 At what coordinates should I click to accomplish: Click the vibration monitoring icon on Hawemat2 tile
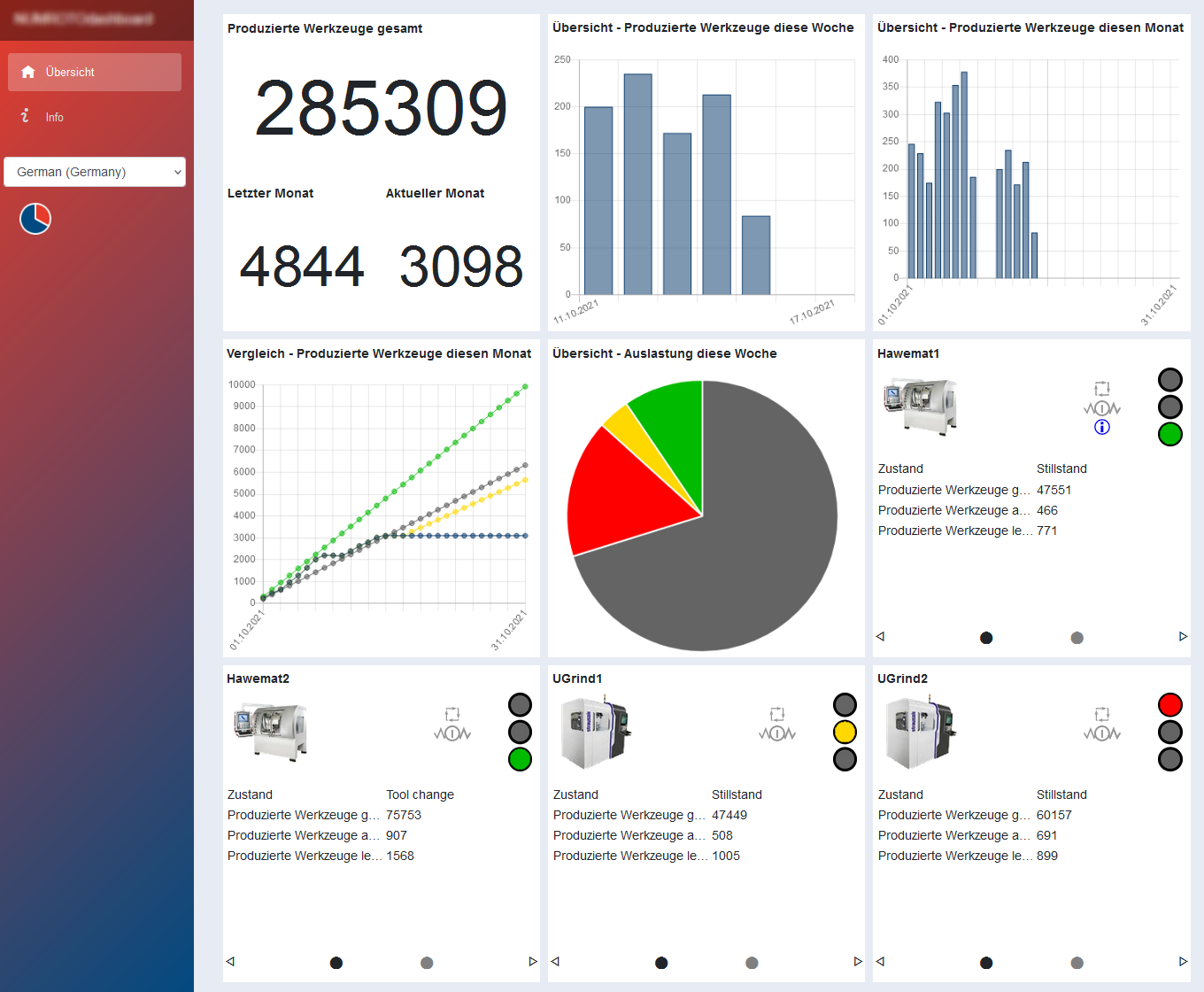452,732
